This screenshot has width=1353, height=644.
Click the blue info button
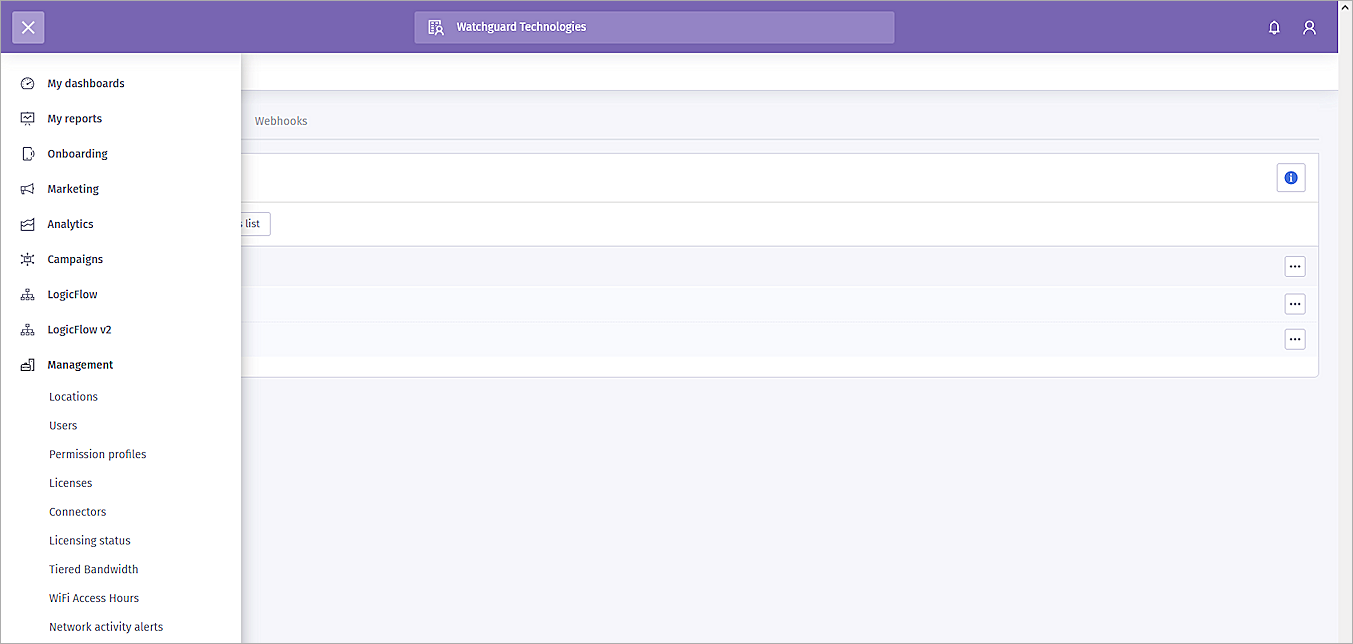1291,177
